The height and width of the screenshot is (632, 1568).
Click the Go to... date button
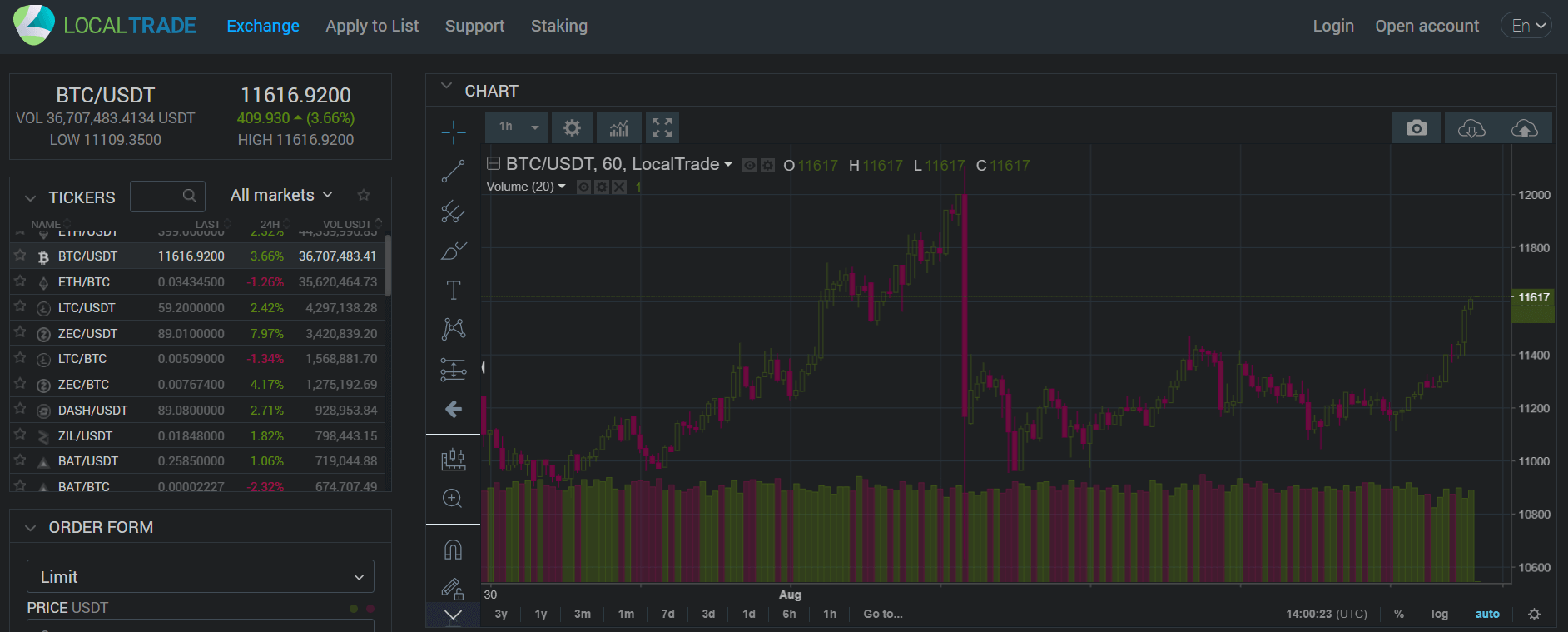point(883,614)
